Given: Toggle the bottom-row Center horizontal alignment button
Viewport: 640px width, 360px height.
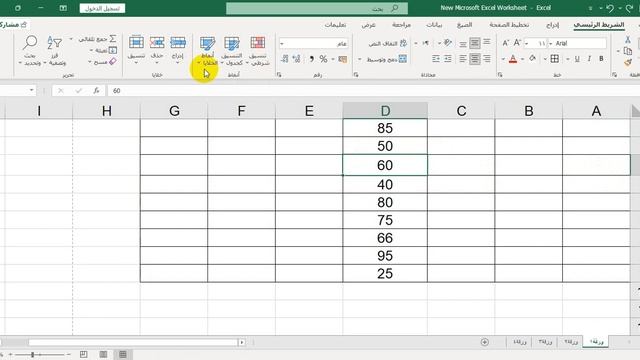Looking at the screenshot, I should pos(474,59).
